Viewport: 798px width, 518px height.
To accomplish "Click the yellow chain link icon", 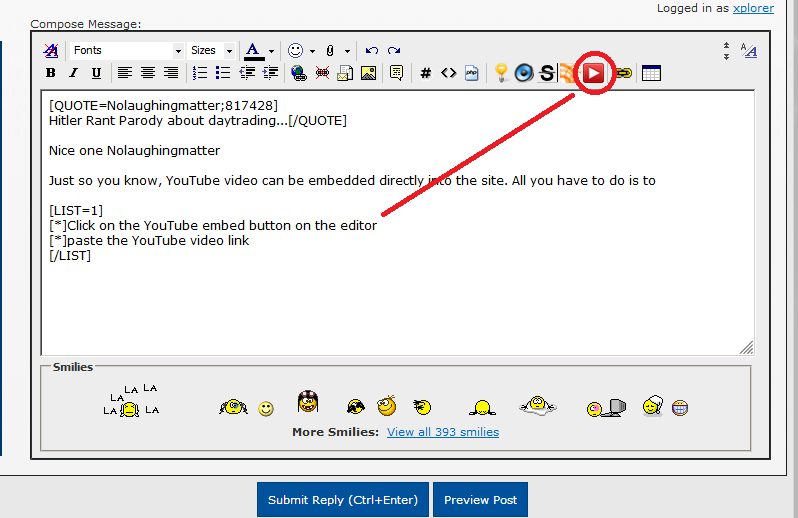I will pyautogui.click(x=623, y=73).
